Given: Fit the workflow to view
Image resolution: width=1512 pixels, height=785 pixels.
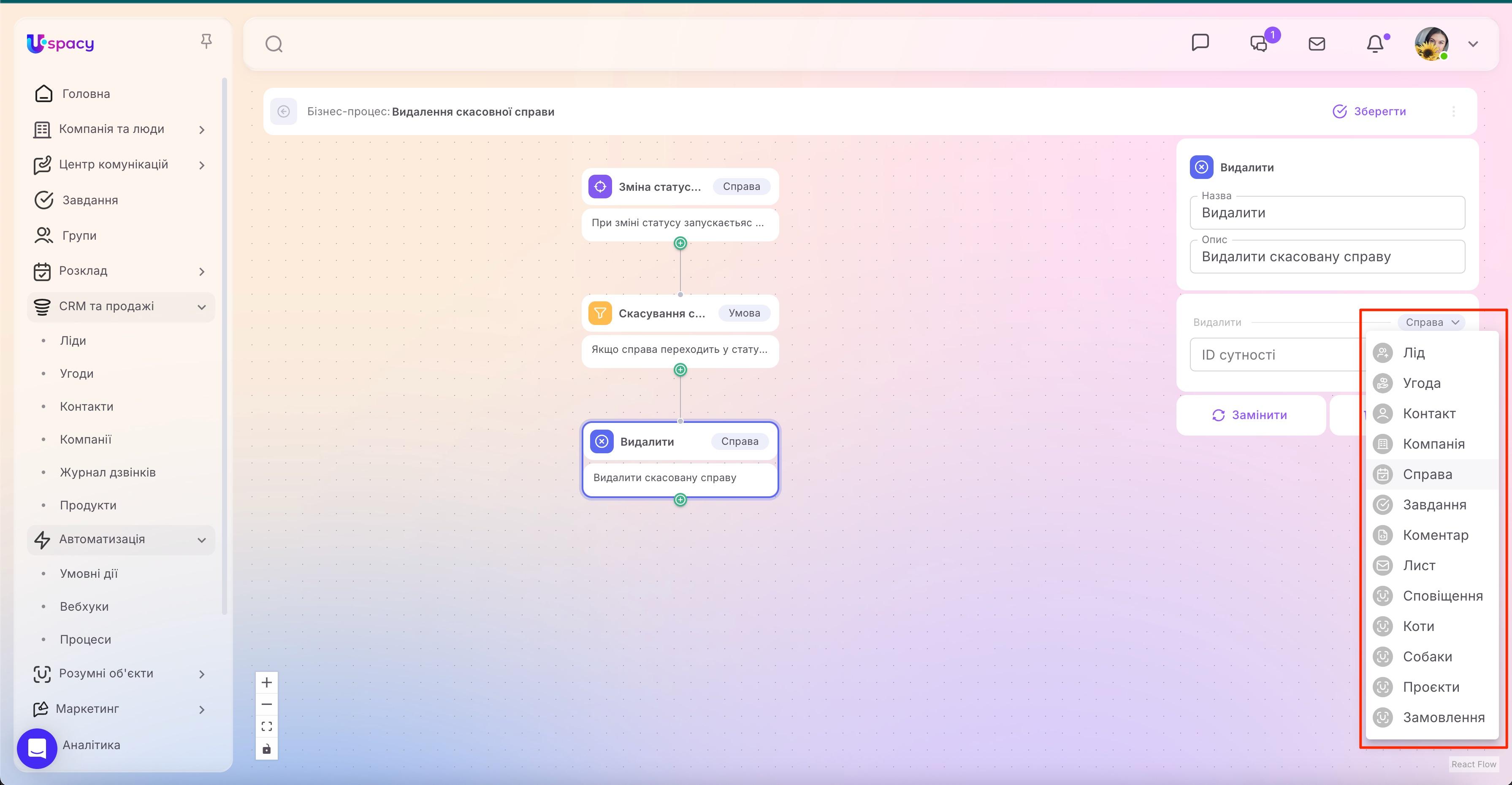Looking at the screenshot, I should [266, 726].
